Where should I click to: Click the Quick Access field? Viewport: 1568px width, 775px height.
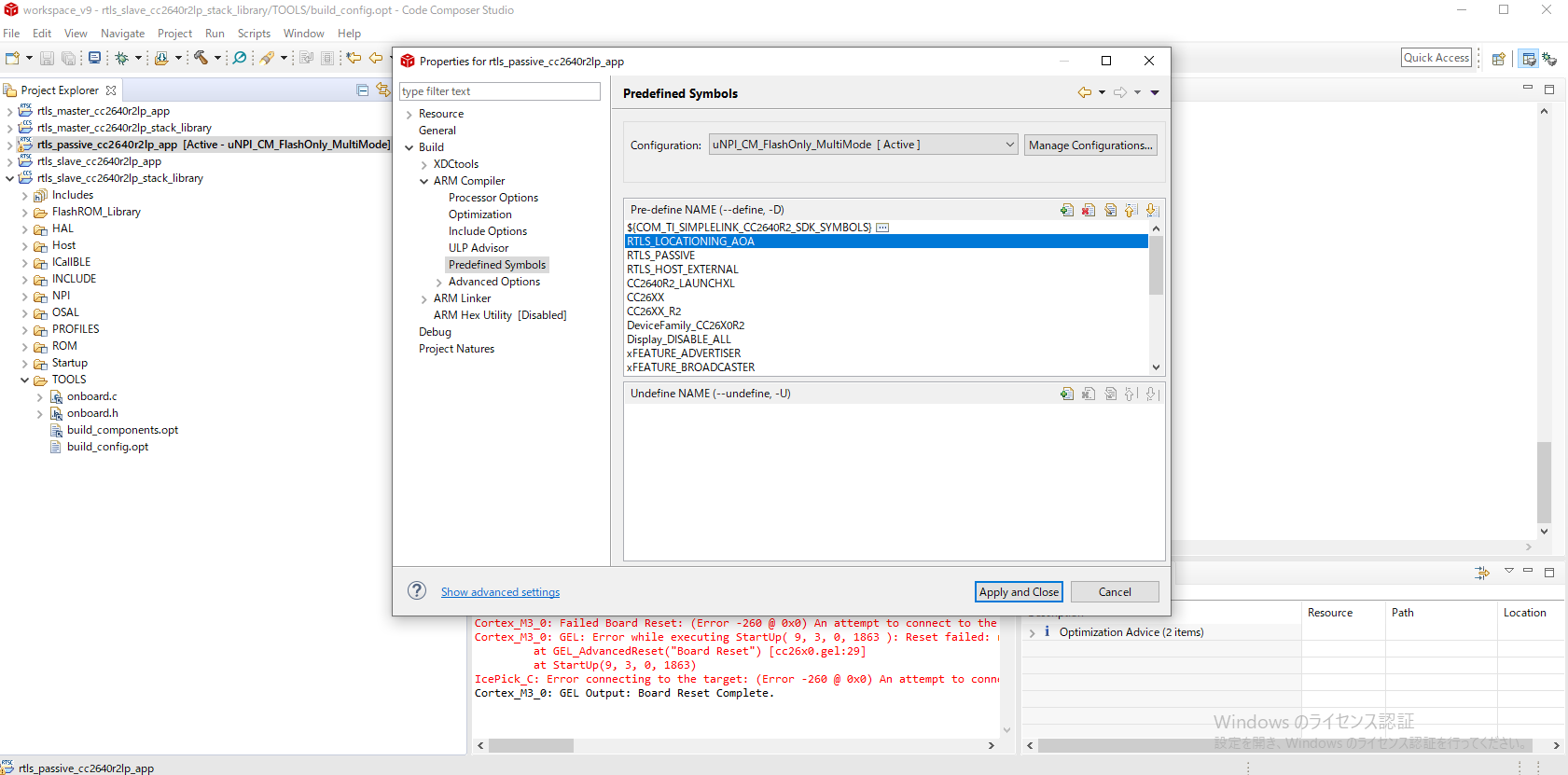[x=1436, y=57]
